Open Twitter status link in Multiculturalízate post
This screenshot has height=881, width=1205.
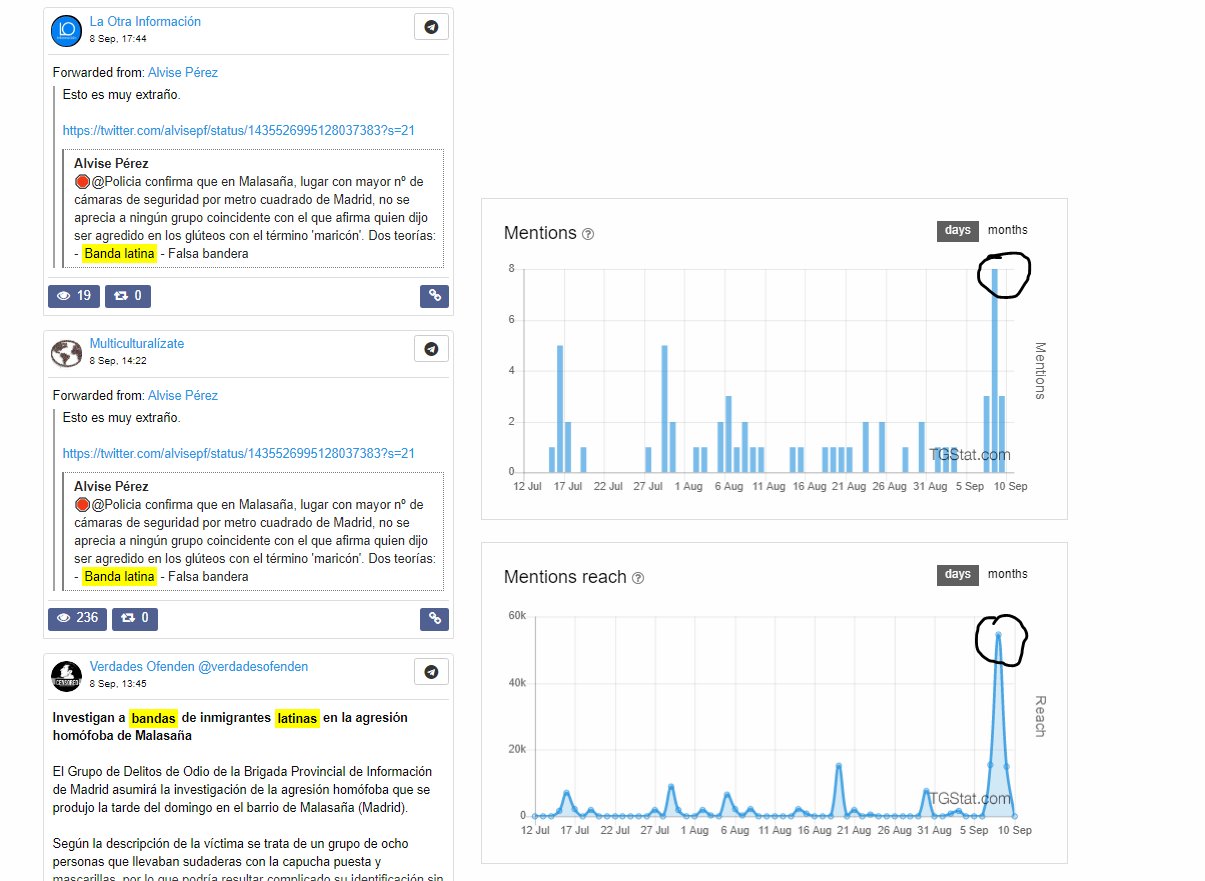(238, 453)
